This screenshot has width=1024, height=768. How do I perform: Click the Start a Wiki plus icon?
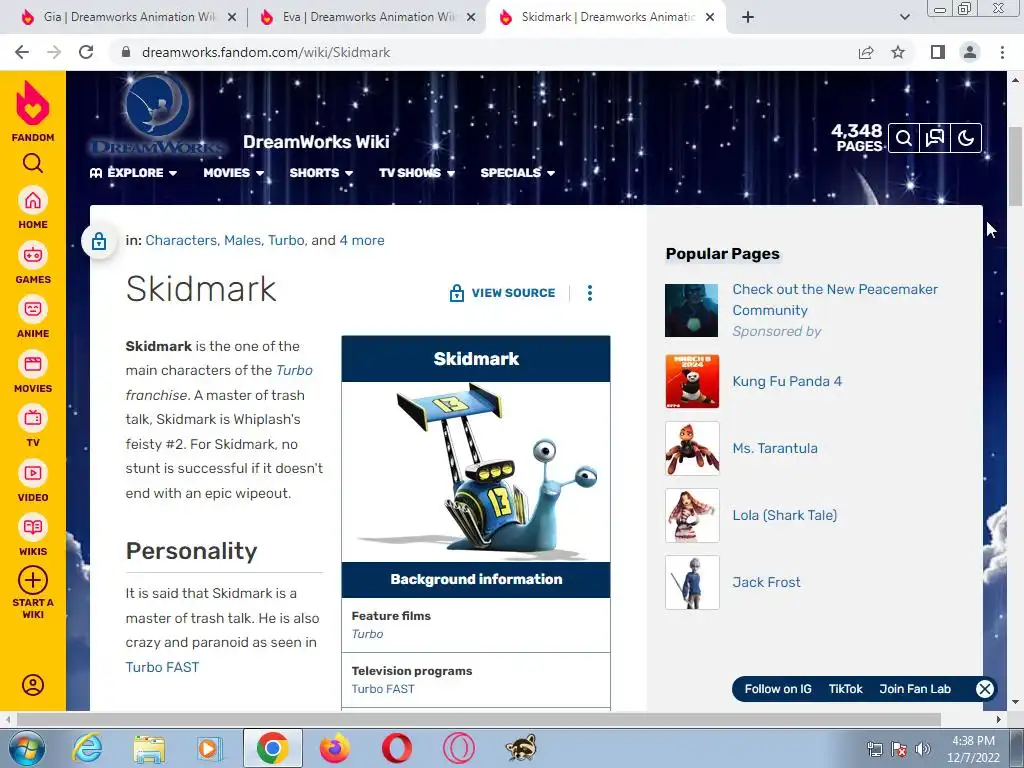point(33,580)
